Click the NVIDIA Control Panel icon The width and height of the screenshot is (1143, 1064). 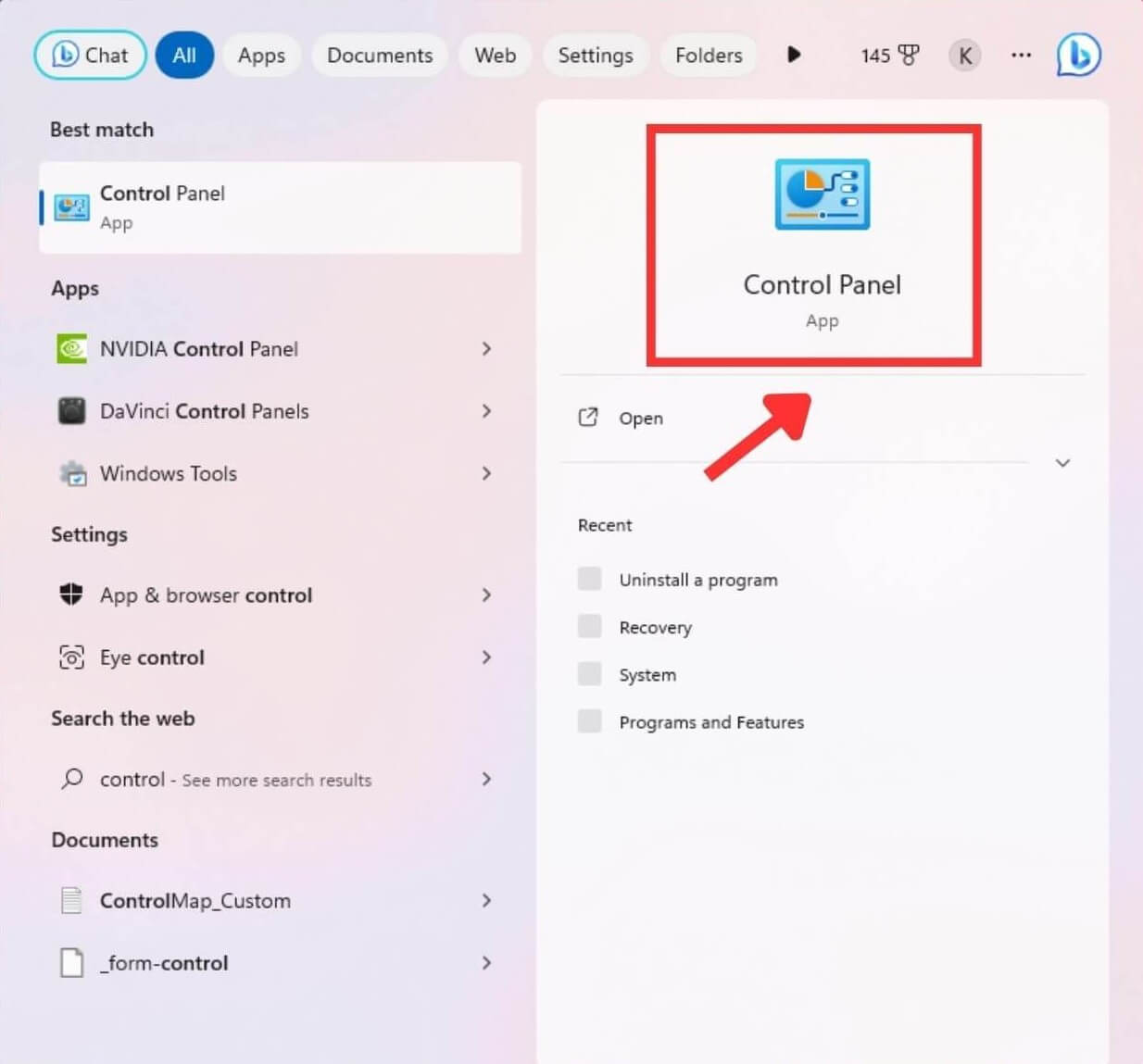(71, 349)
